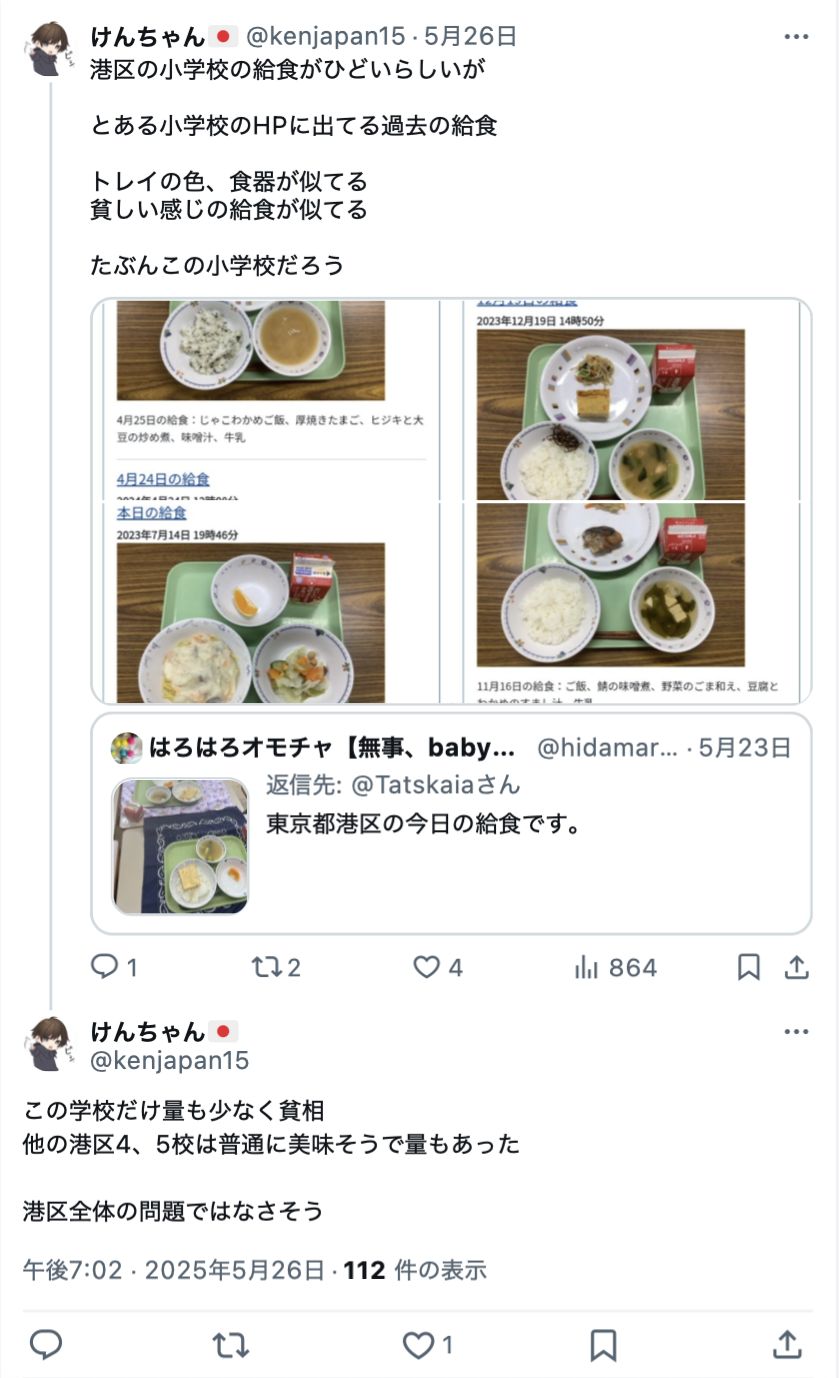Reply to the main tweet at bottom

tap(46, 1345)
